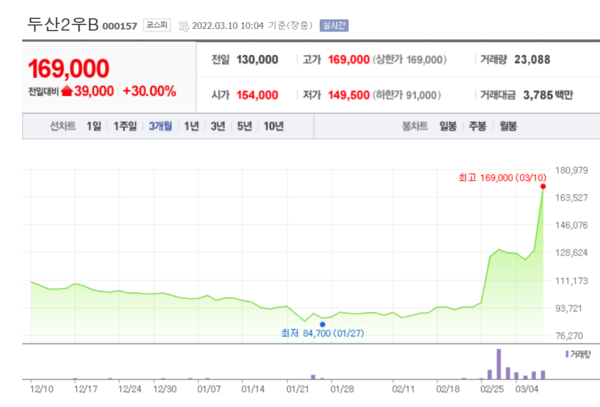Click the 2022.03.10 10:04 timestamp

(x=228, y=26)
